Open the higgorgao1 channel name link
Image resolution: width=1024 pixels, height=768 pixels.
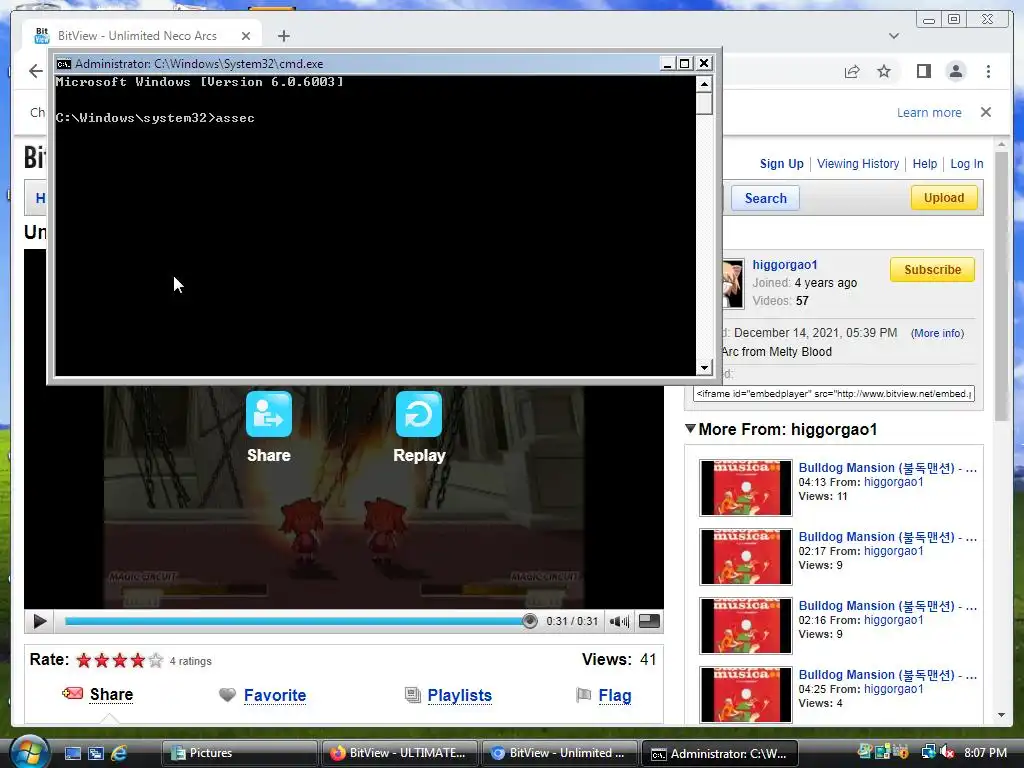[x=784, y=264]
